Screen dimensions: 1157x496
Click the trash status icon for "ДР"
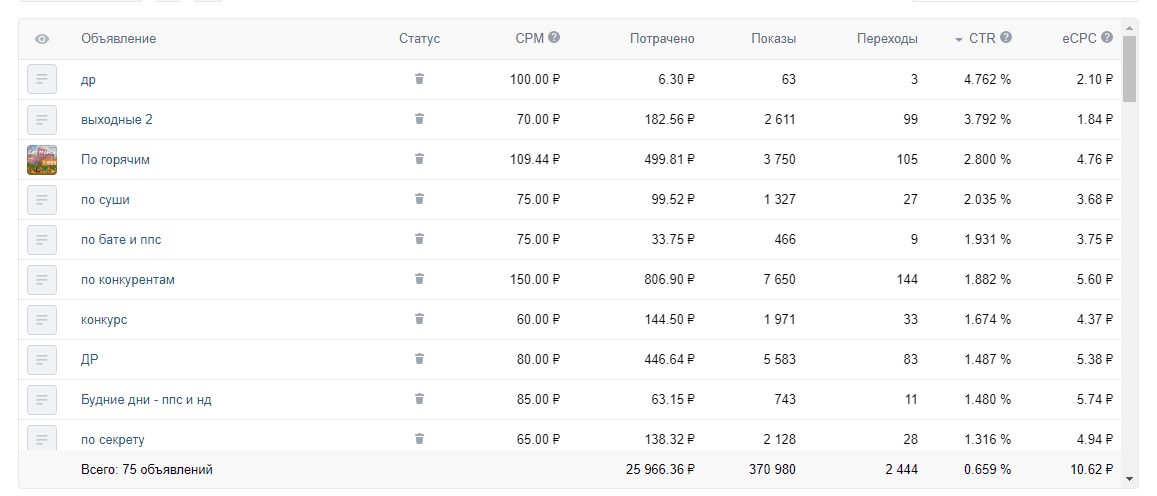tap(419, 359)
